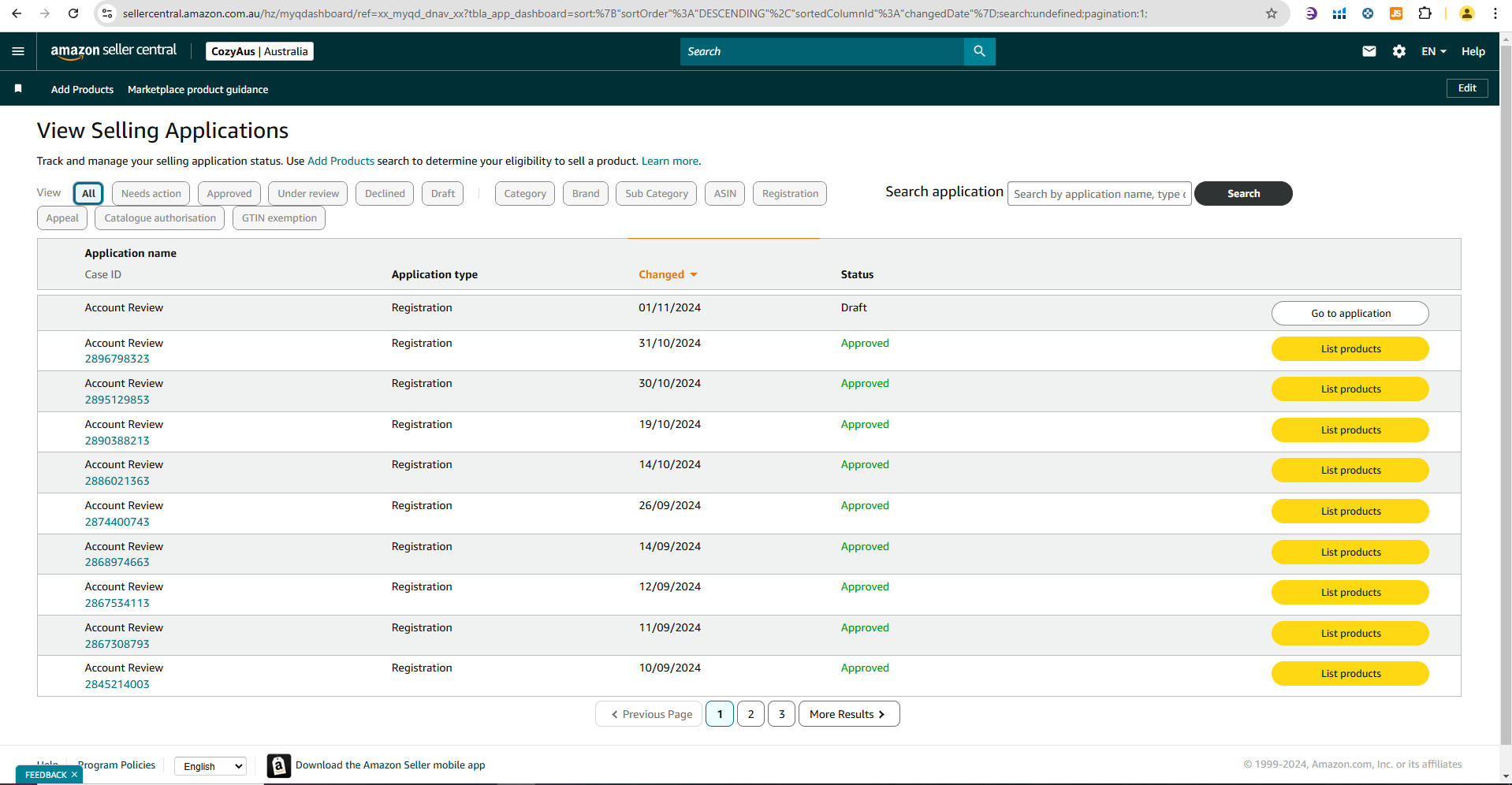The height and width of the screenshot is (785, 1512).
Task: Click the Edit button in navigation bar
Action: click(x=1467, y=88)
